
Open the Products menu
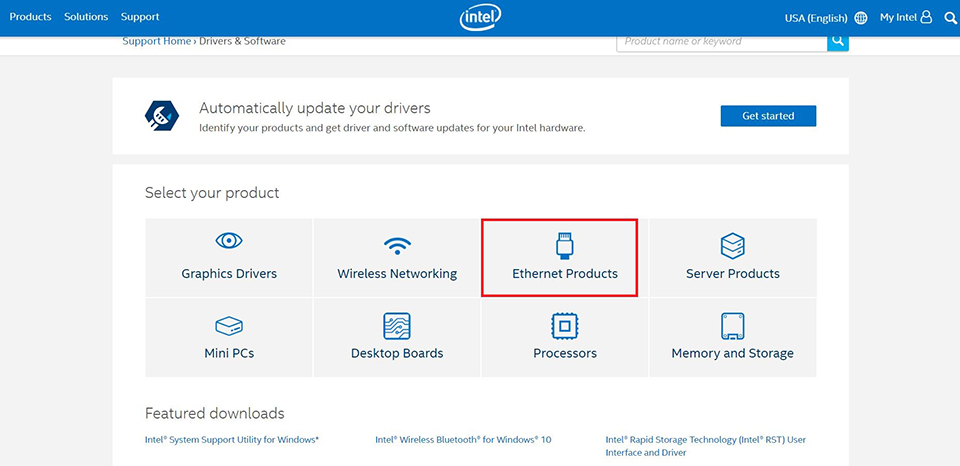[31, 17]
